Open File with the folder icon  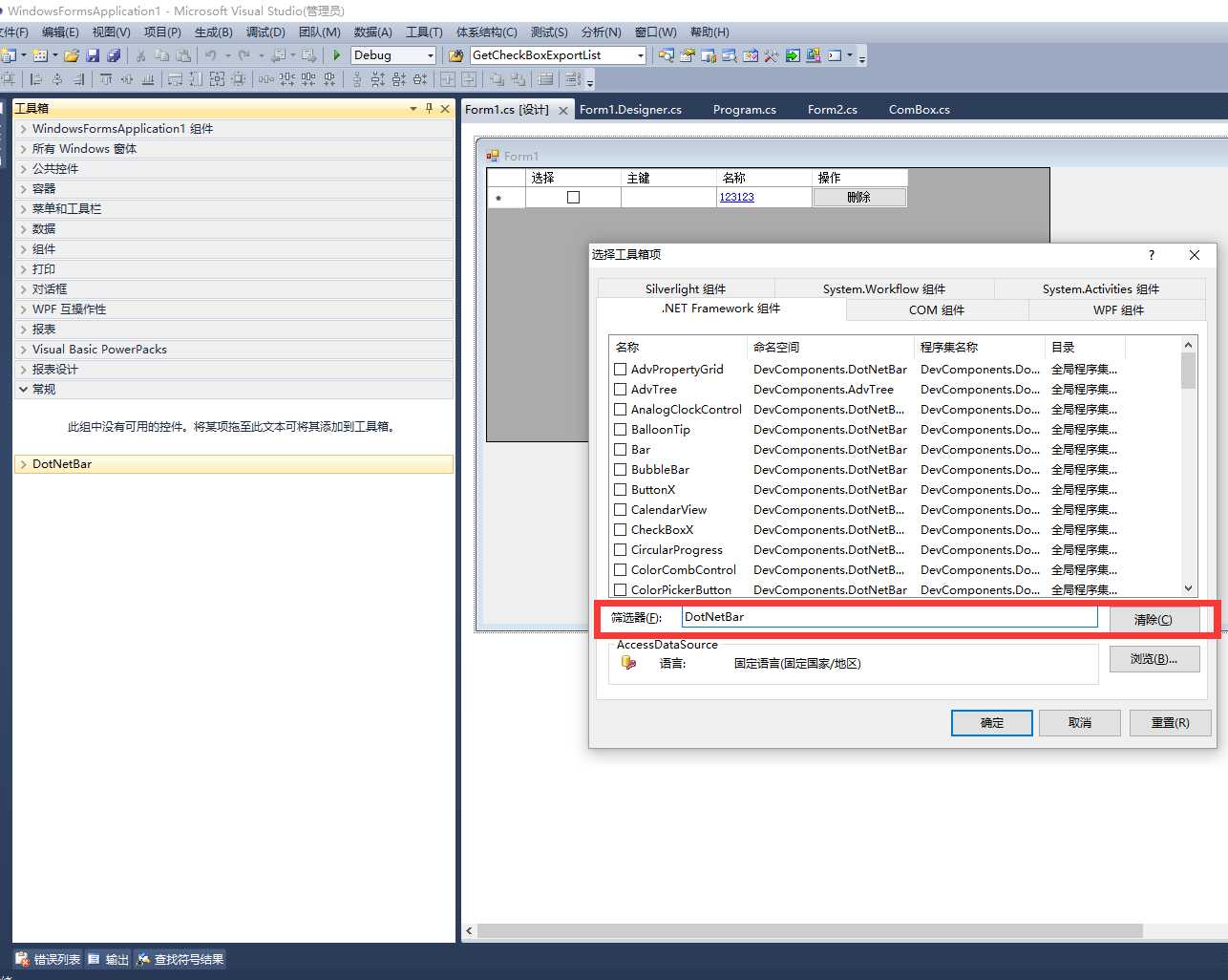[72, 55]
